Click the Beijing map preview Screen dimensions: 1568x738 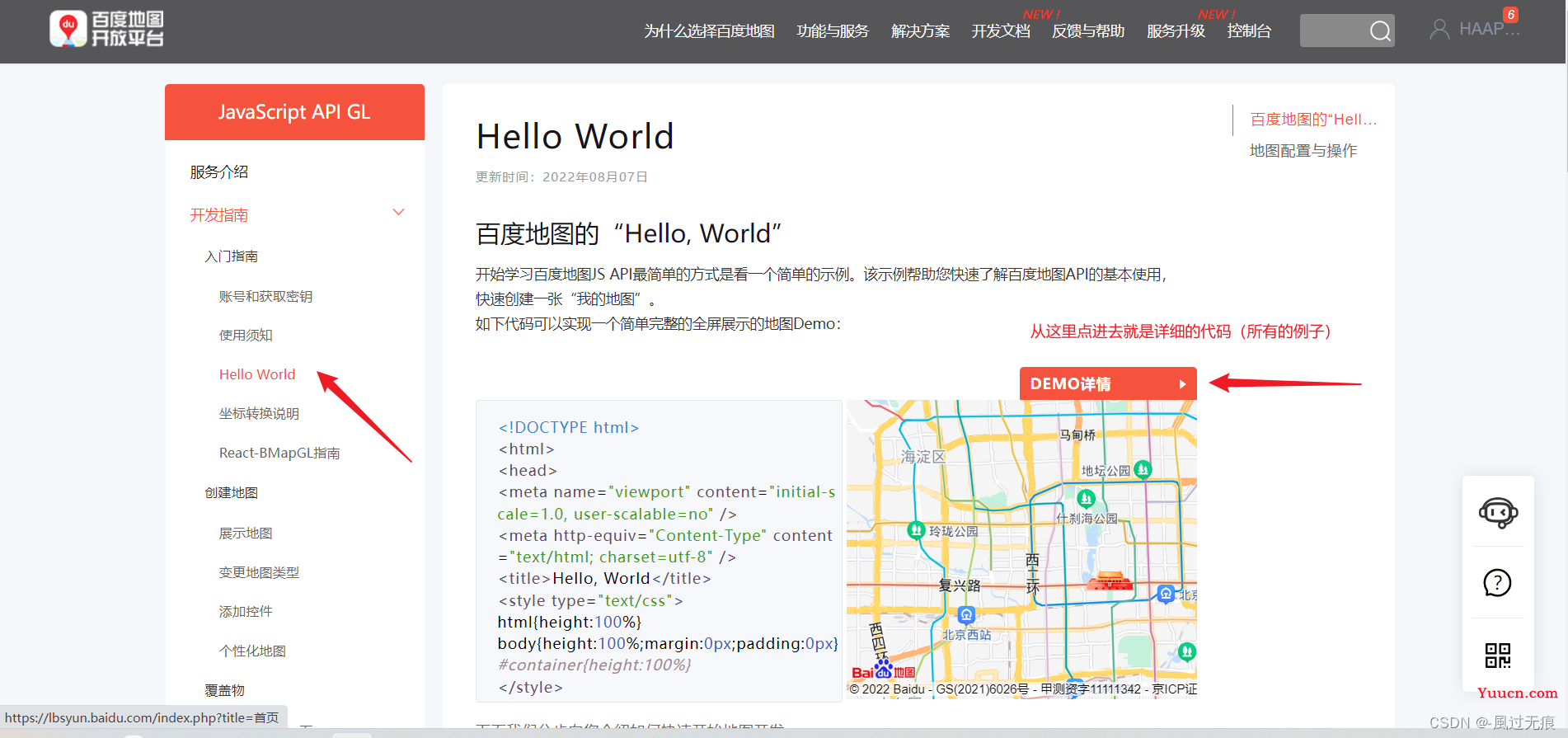pyautogui.click(x=1021, y=549)
